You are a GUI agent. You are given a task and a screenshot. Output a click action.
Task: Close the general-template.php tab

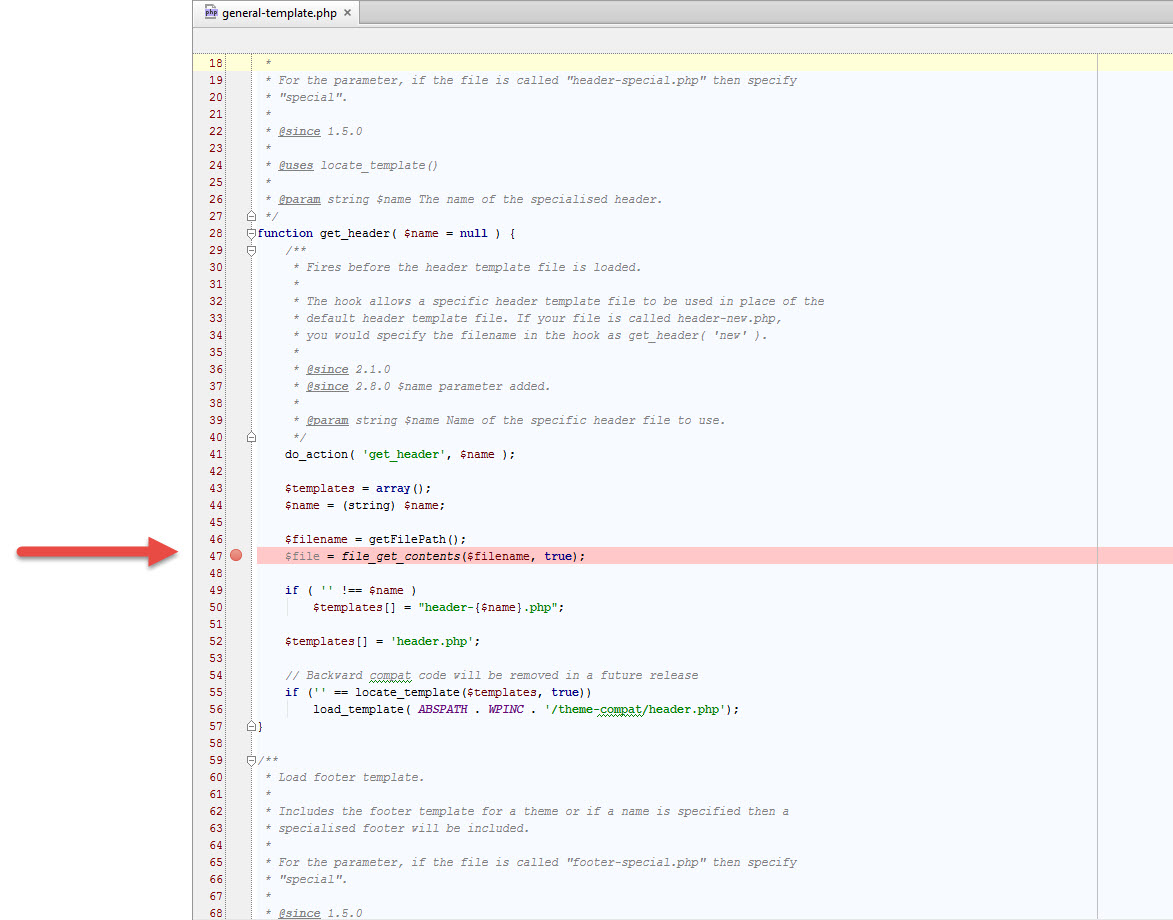(x=347, y=13)
